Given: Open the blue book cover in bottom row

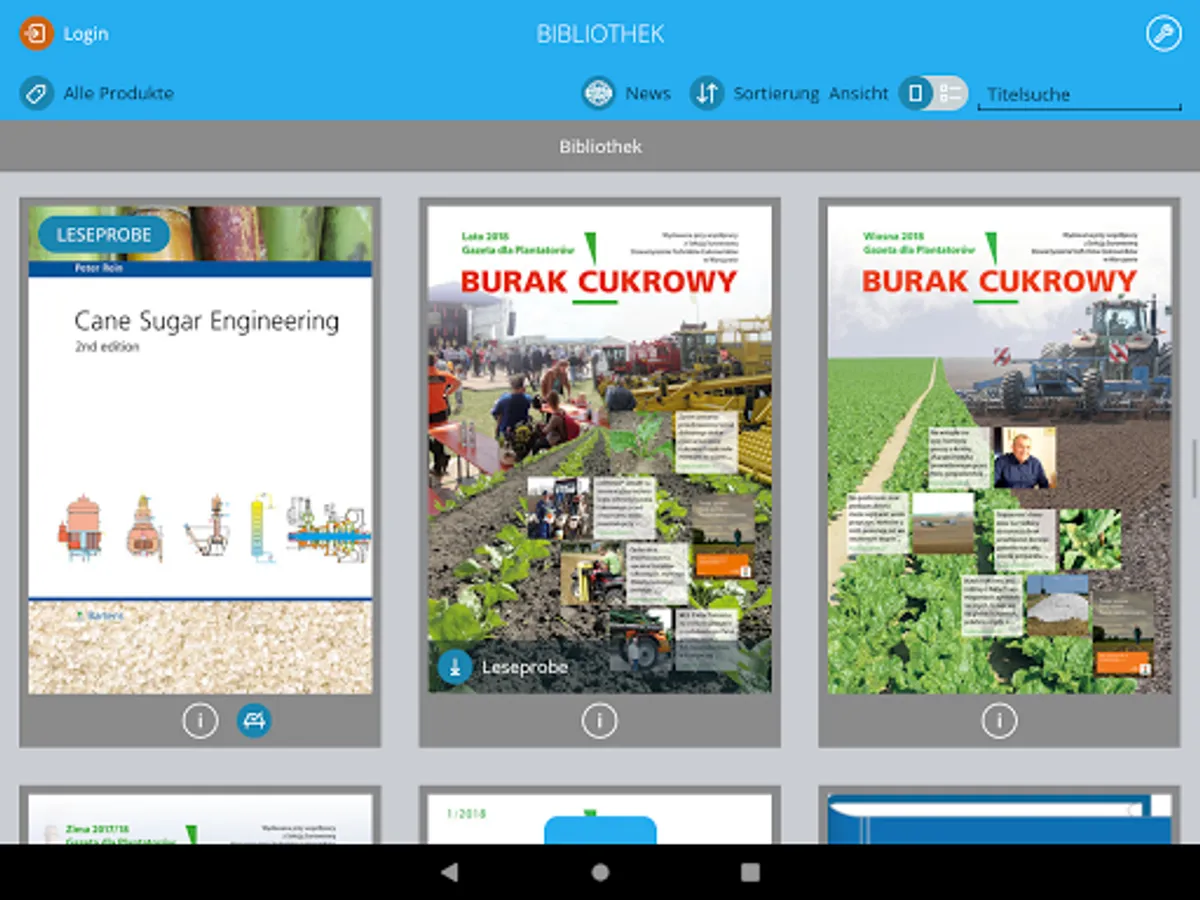Looking at the screenshot, I should (x=1000, y=819).
